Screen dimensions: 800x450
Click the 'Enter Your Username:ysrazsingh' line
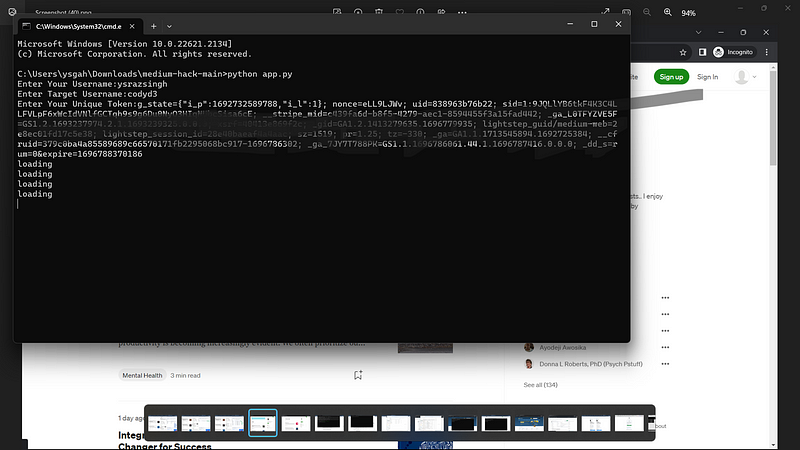pos(92,84)
